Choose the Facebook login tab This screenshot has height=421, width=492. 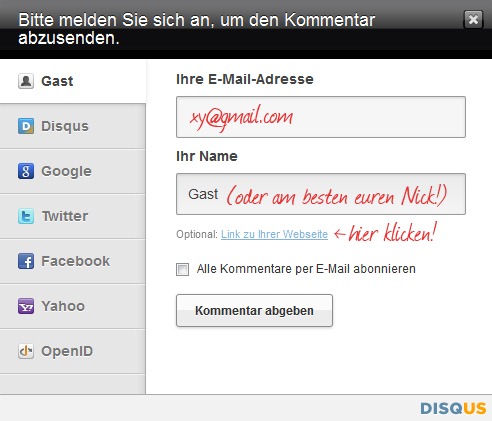pos(73,261)
